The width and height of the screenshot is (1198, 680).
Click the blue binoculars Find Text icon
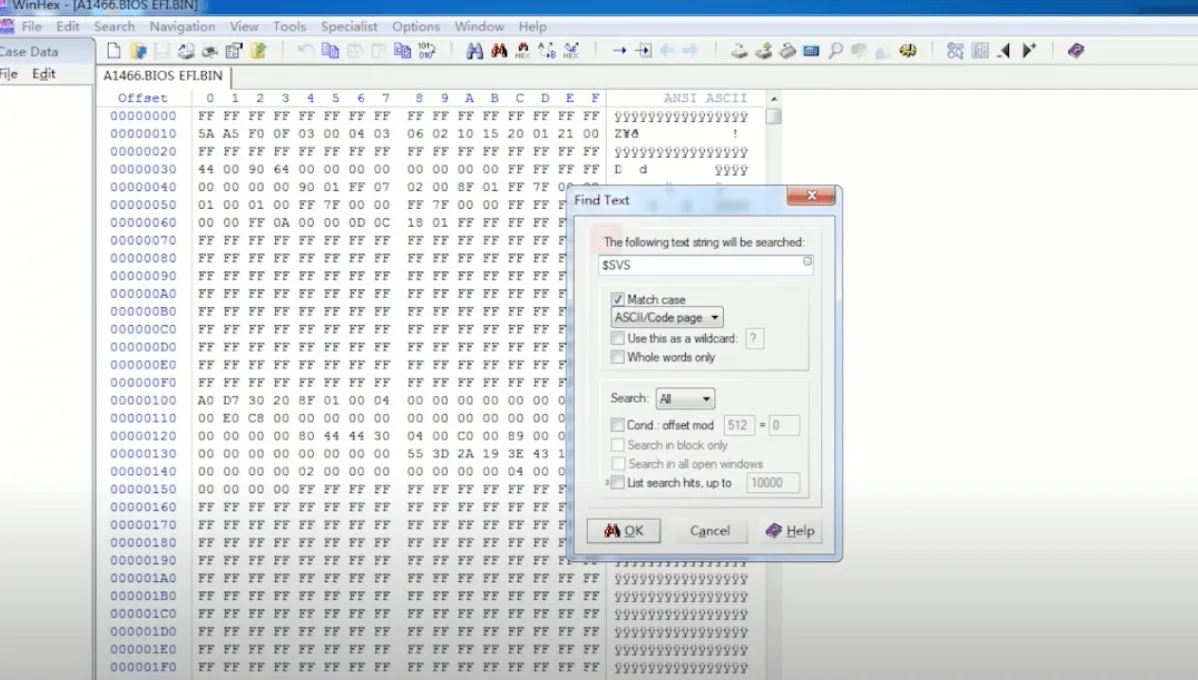click(474, 50)
